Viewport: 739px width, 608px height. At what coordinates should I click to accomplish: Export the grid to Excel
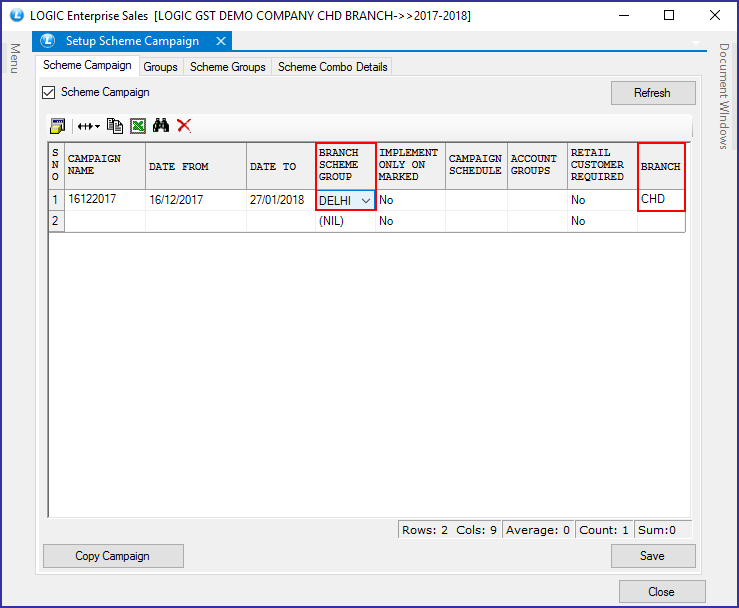pos(137,126)
